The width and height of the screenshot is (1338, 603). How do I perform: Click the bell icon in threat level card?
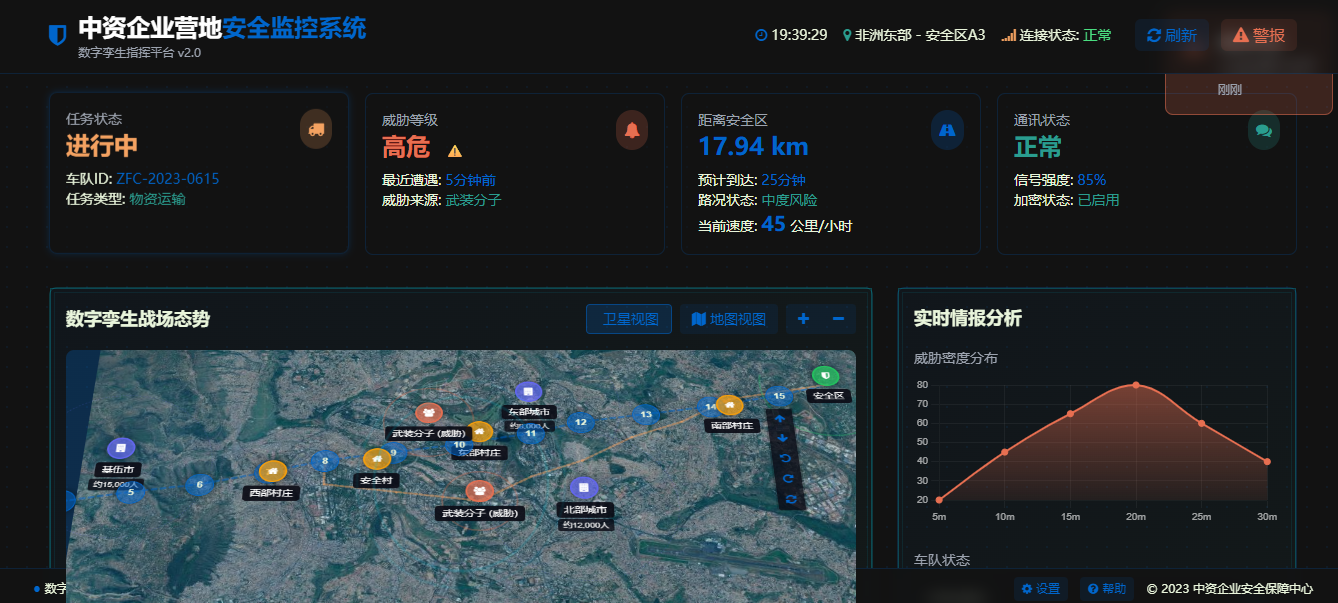(632, 129)
